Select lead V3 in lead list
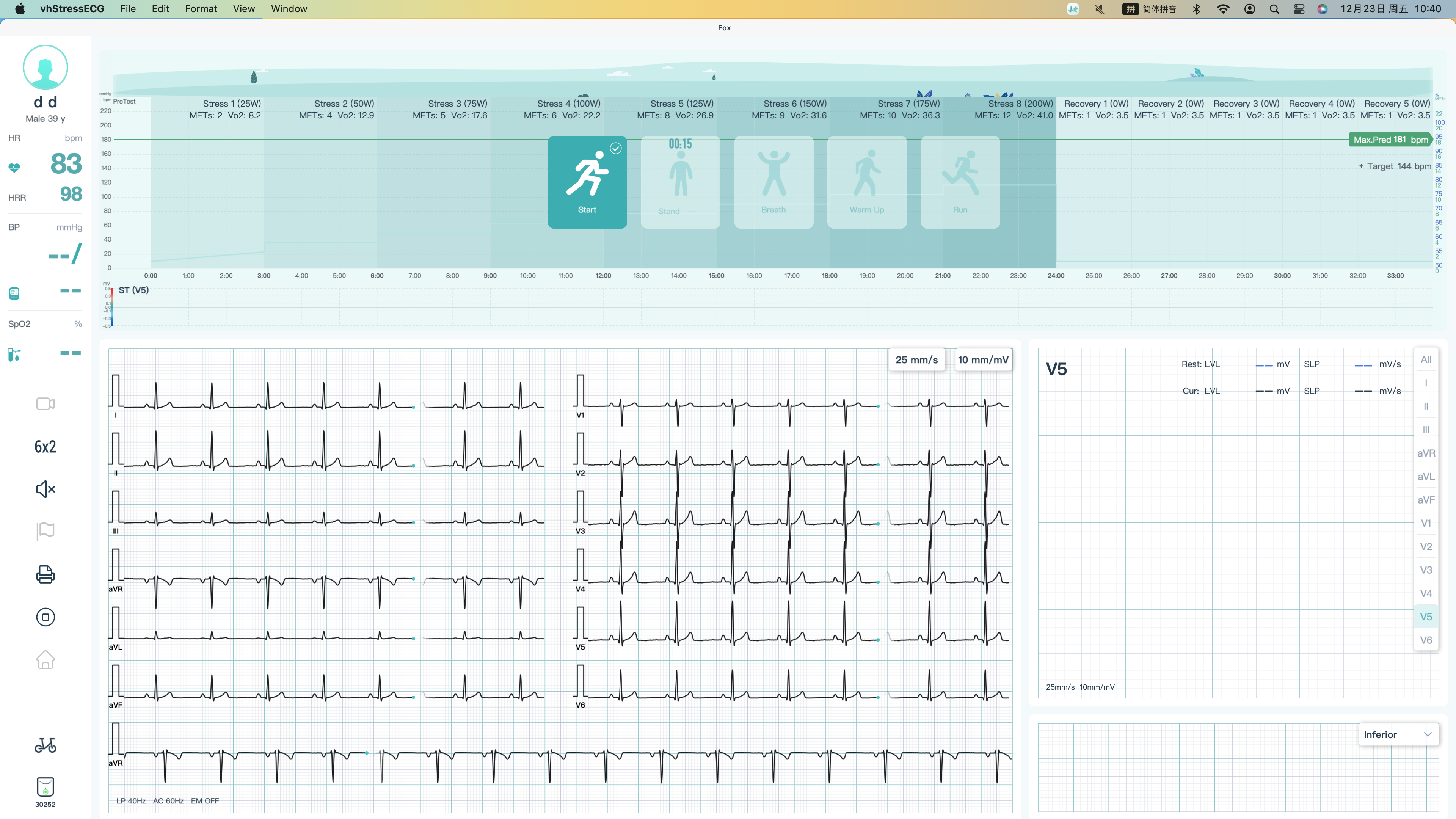This screenshot has width=1456, height=819. 1426,570
